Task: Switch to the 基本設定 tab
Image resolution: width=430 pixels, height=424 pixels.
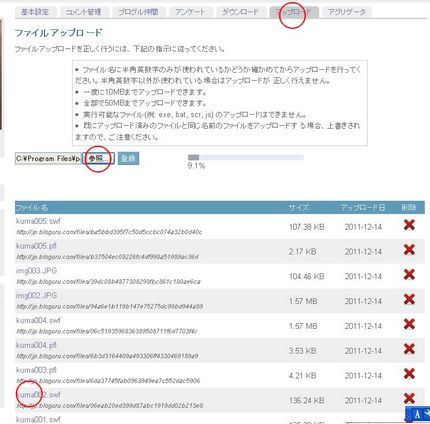Action: coord(35,12)
